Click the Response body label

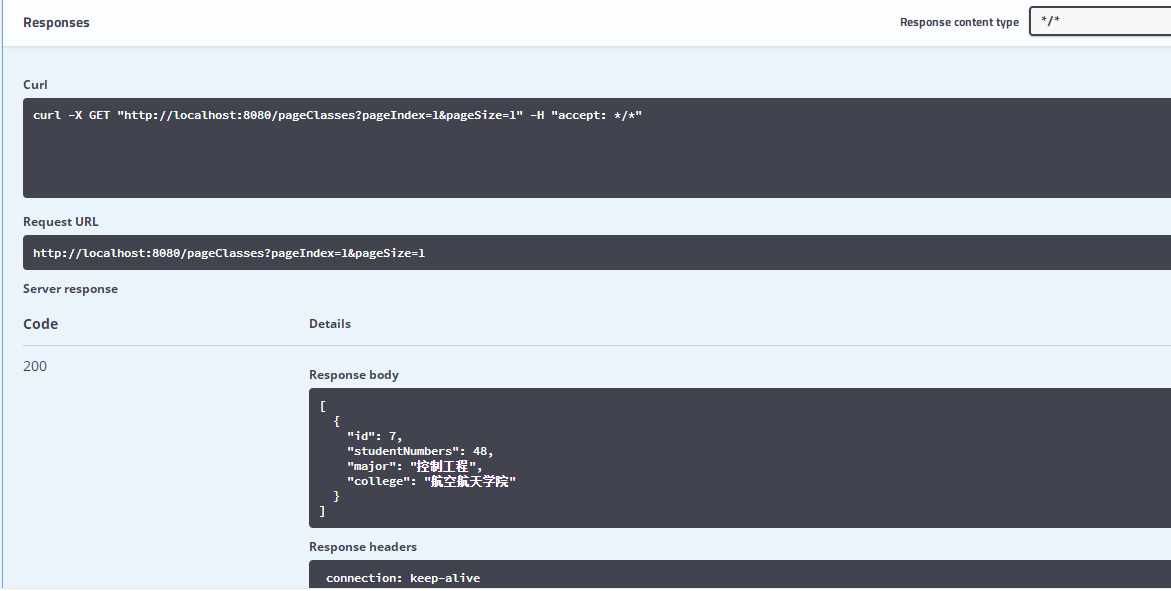click(354, 375)
